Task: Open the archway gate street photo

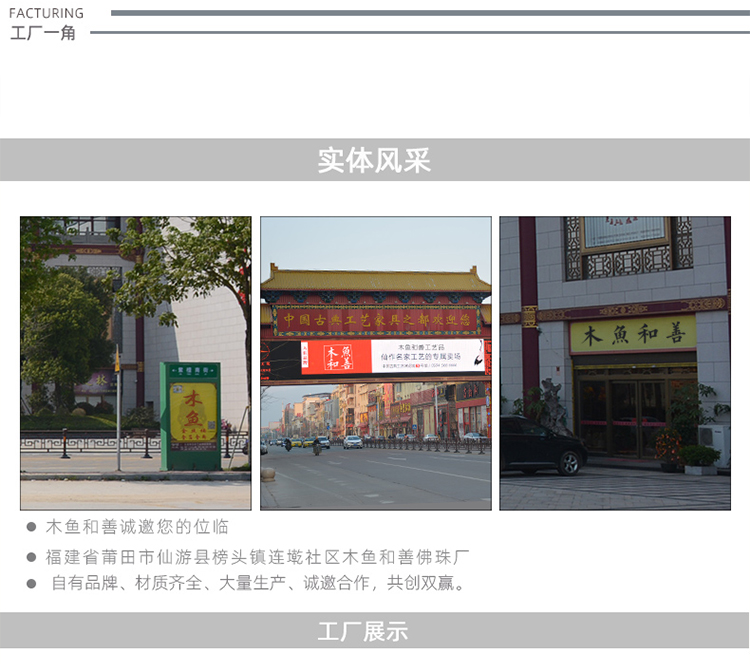Action: tap(375, 363)
